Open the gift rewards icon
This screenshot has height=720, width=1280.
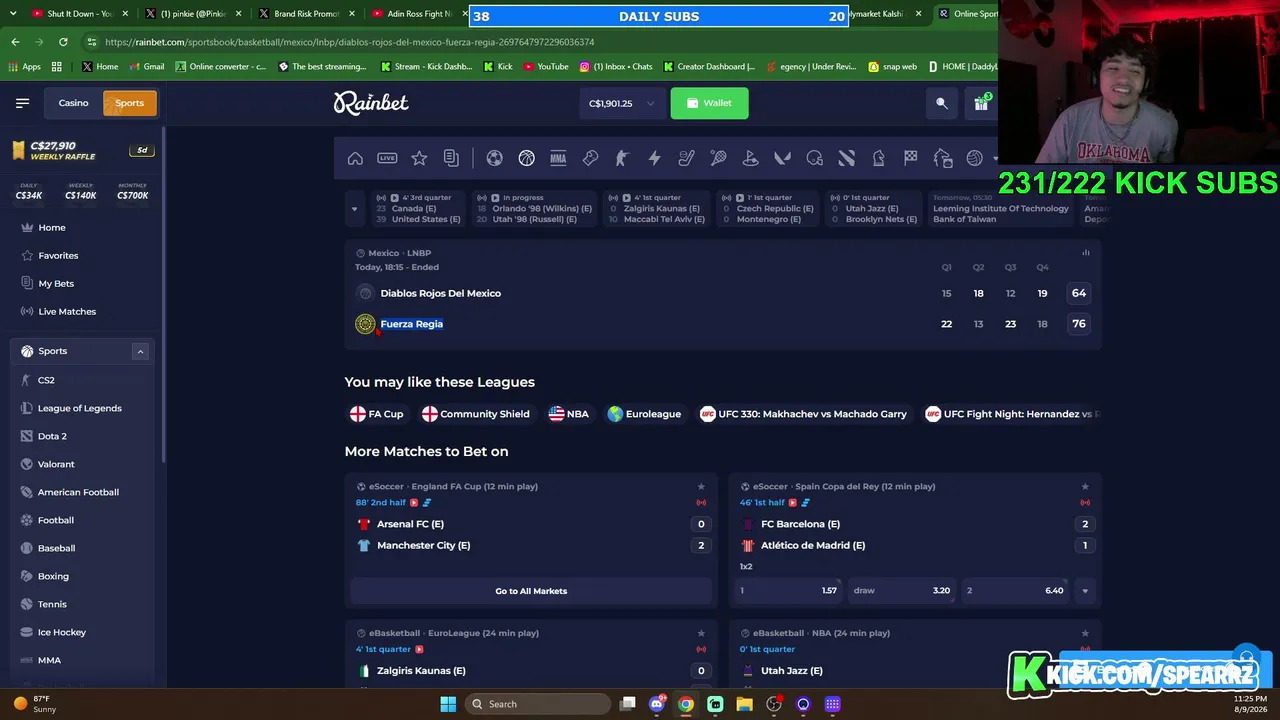click(x=981, y=103)
